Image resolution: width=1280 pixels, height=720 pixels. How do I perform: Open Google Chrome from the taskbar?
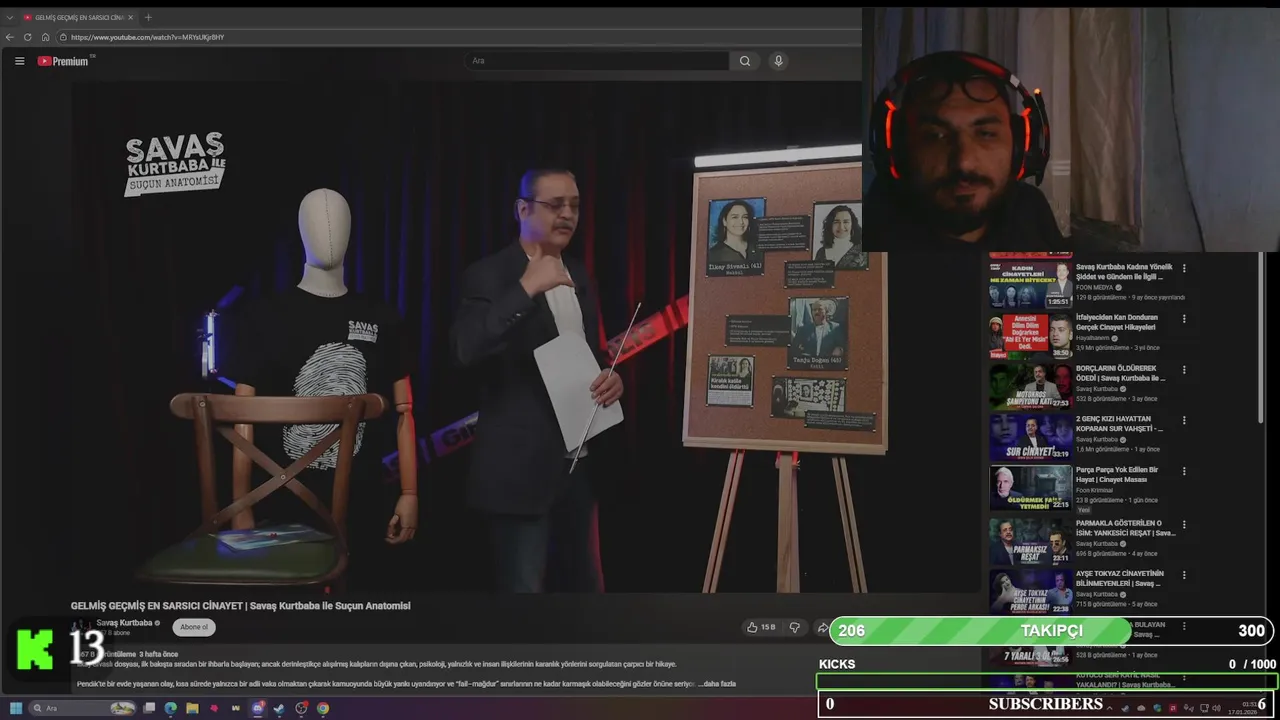323,708
